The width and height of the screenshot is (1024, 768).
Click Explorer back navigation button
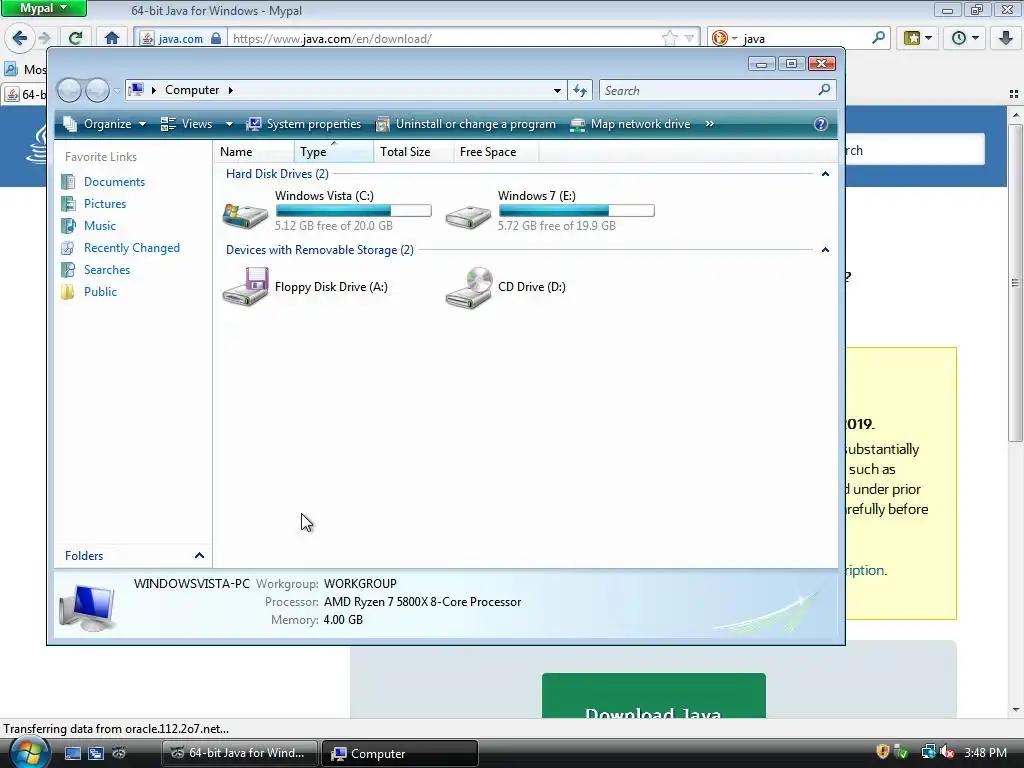point(69,90)
